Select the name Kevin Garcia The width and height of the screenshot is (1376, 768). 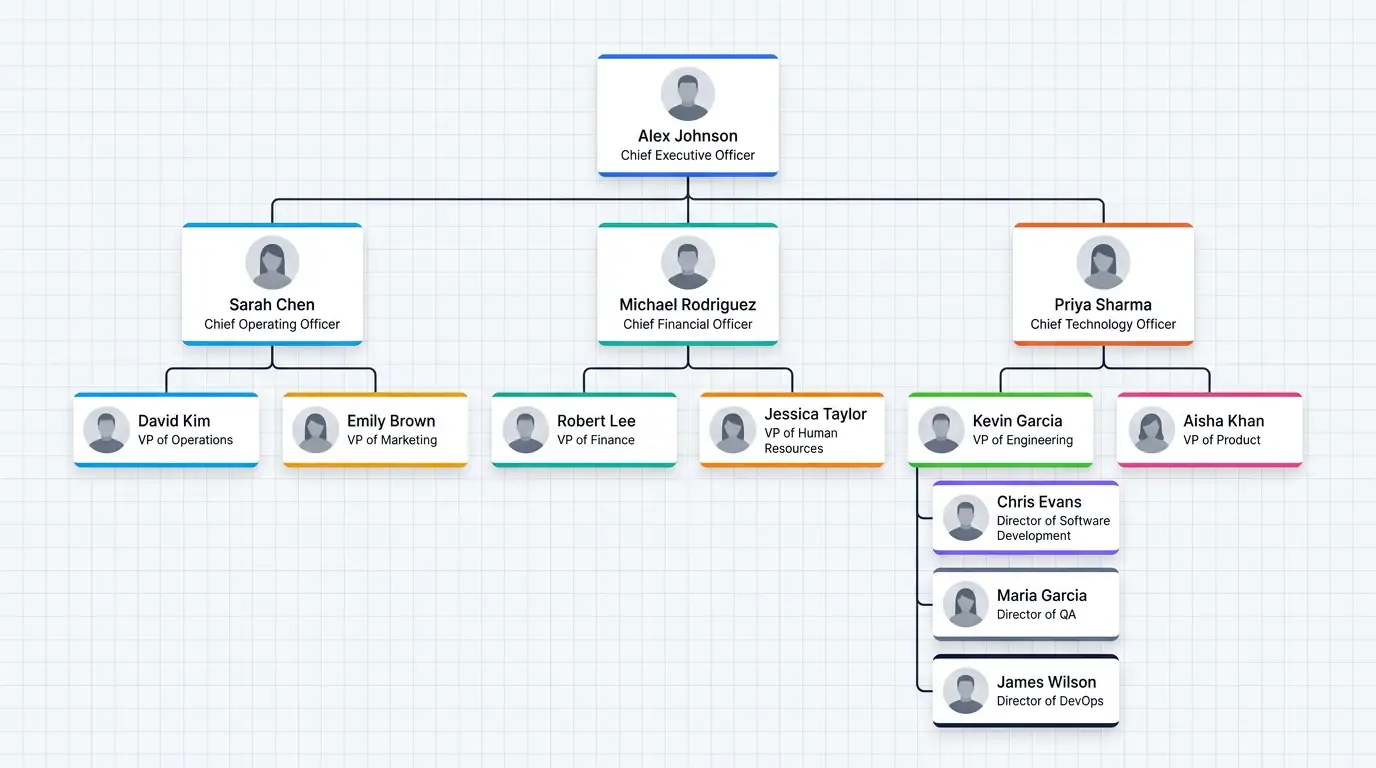point(1018,421)
